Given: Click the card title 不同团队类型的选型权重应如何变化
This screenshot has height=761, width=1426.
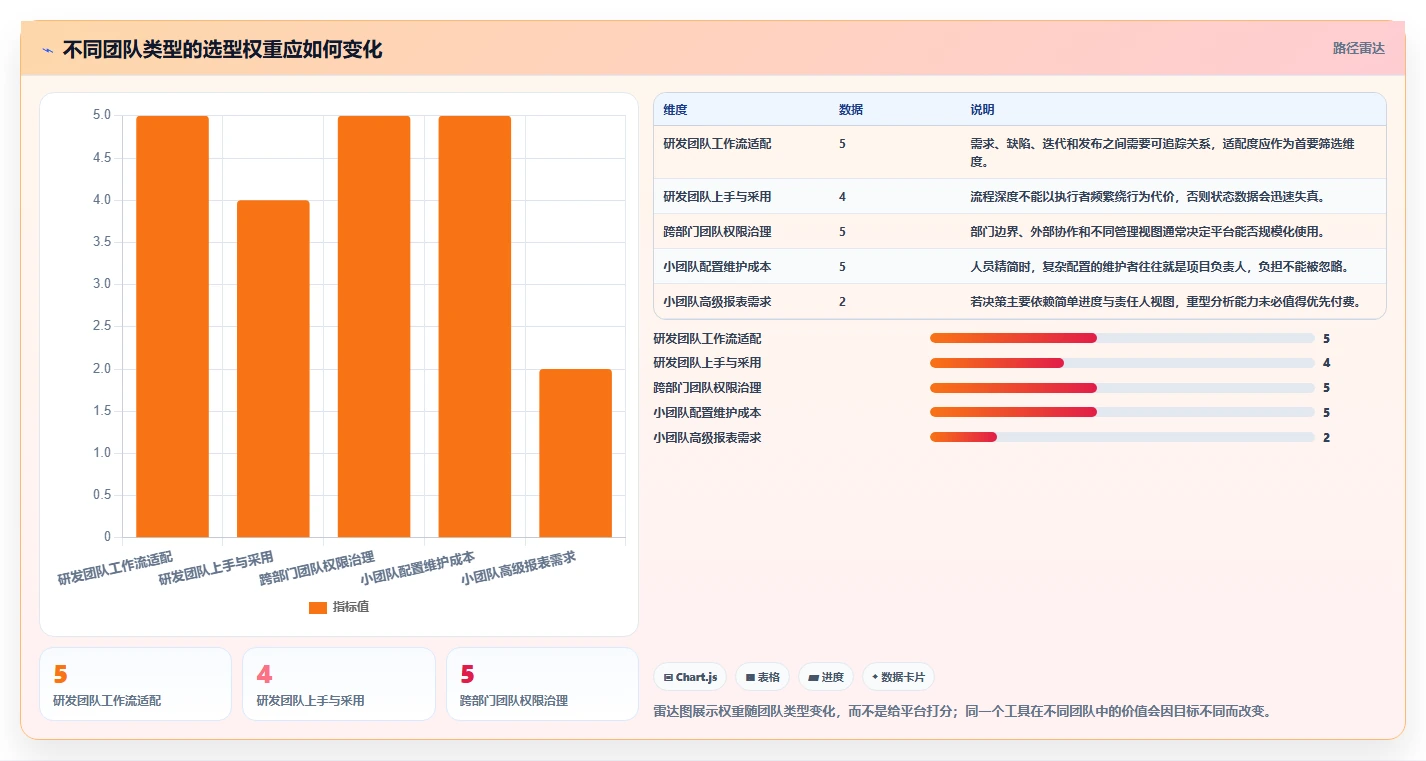Looking at the screenshot, I should [x=222, y=49].
